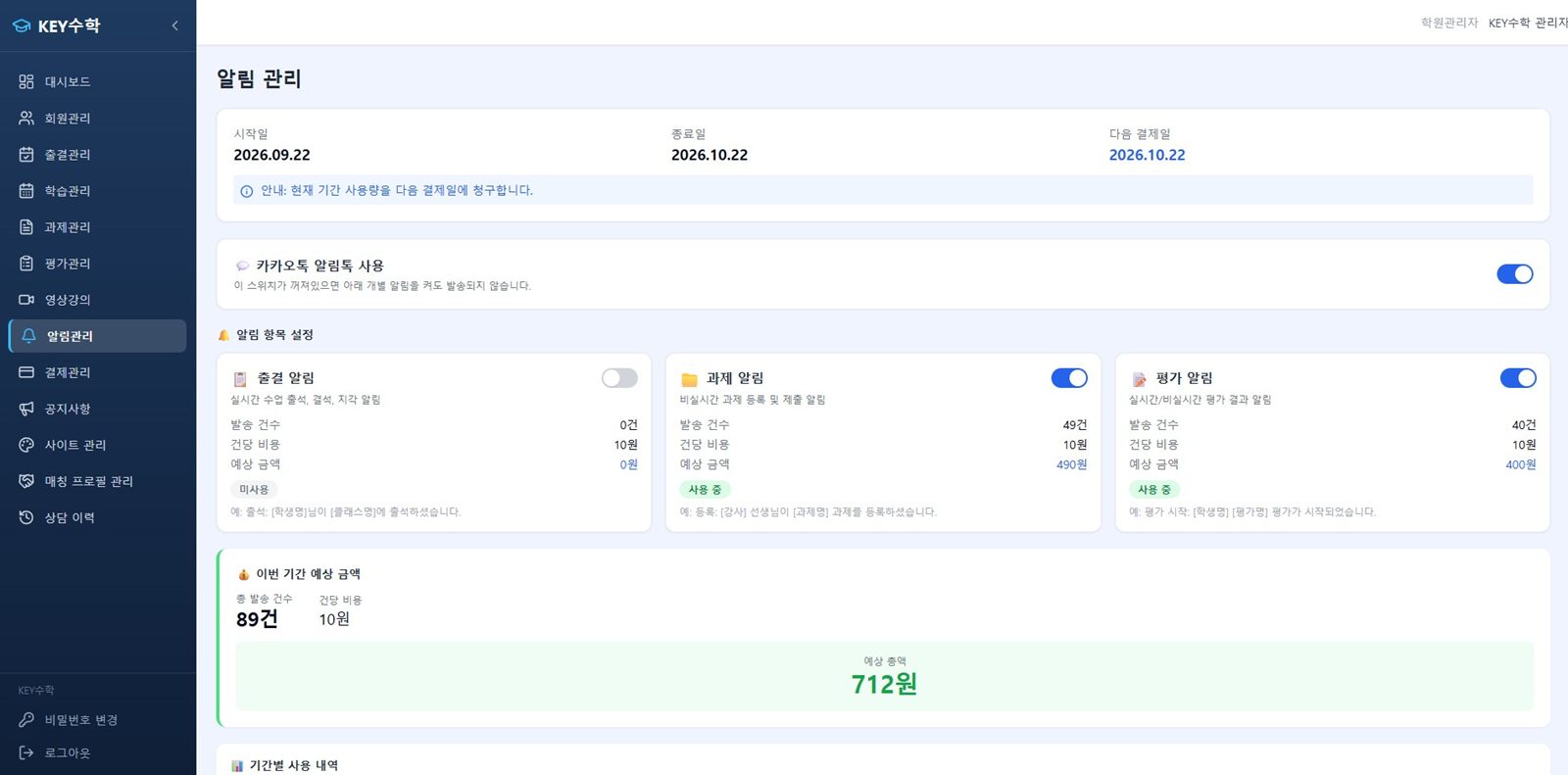Click the 매칭 프로필 관리 shield icon
This screenshot has width=1568, height=775.
pos(26,480)
